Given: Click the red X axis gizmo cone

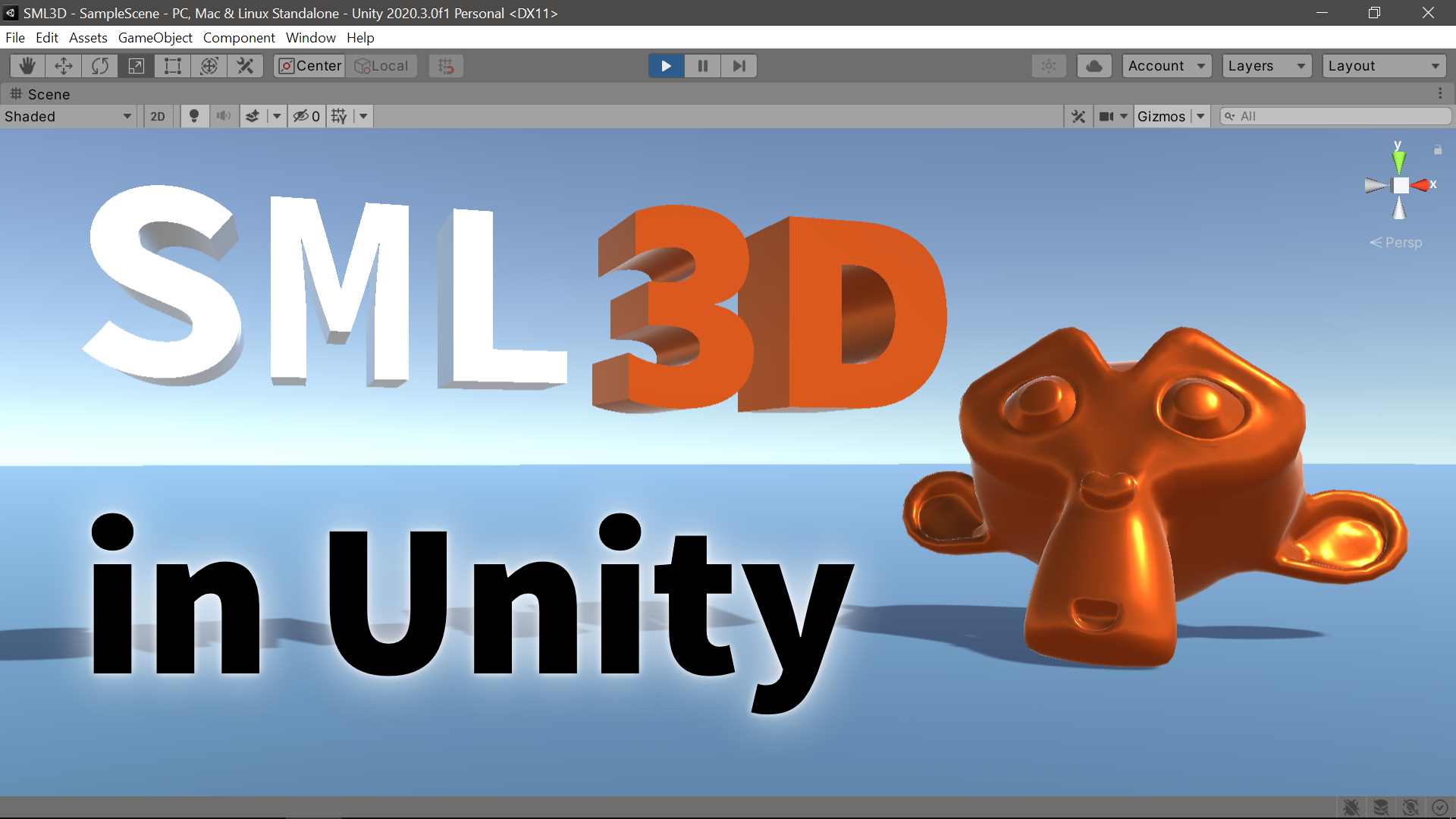Looking at the screenshot, I should coord(1420,185).
